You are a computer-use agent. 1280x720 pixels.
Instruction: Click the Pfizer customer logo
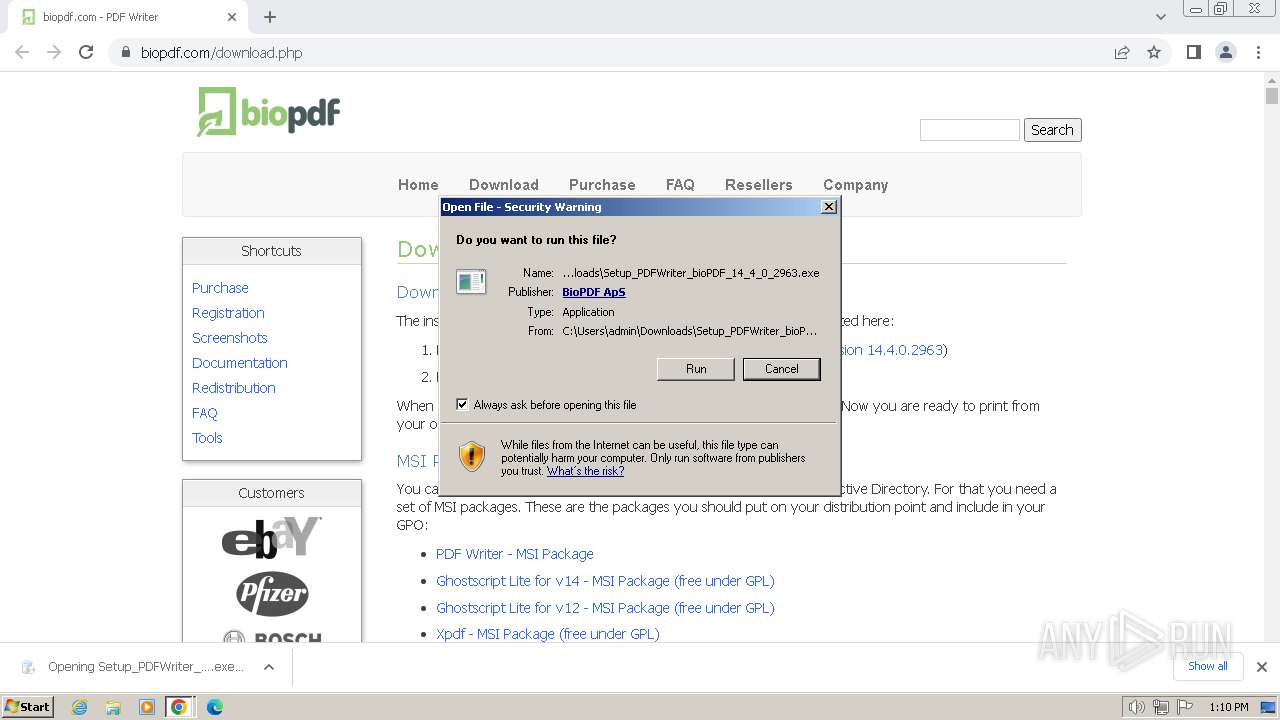coord(272,594)
